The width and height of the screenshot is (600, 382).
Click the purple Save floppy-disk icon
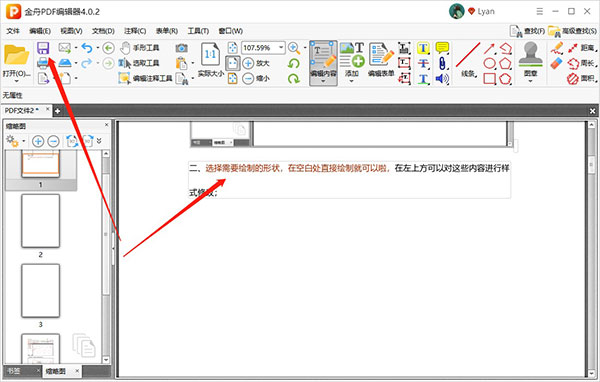click(x=43, y=48)
